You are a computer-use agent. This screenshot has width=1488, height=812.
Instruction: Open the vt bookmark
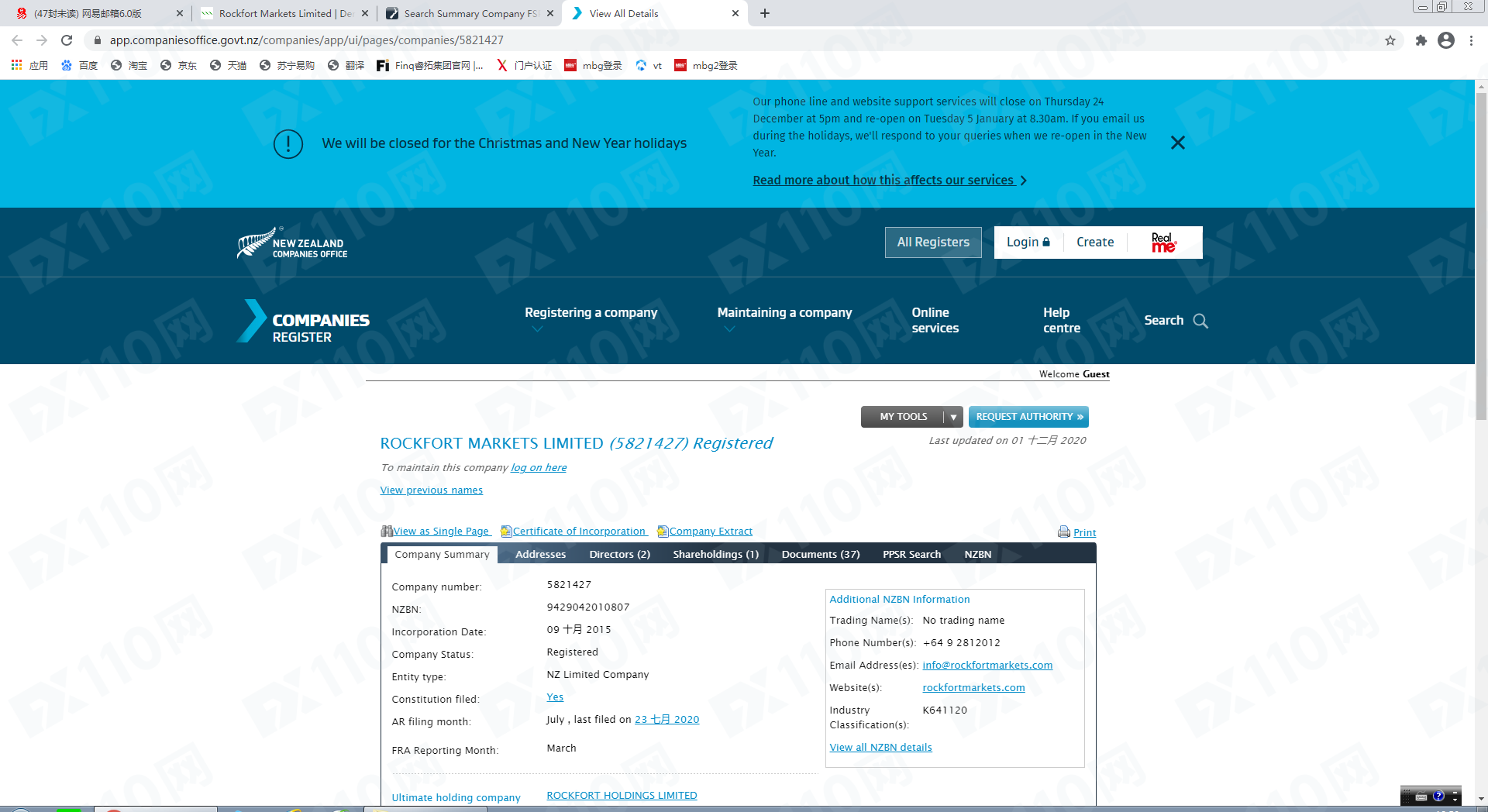coord(649,66)
